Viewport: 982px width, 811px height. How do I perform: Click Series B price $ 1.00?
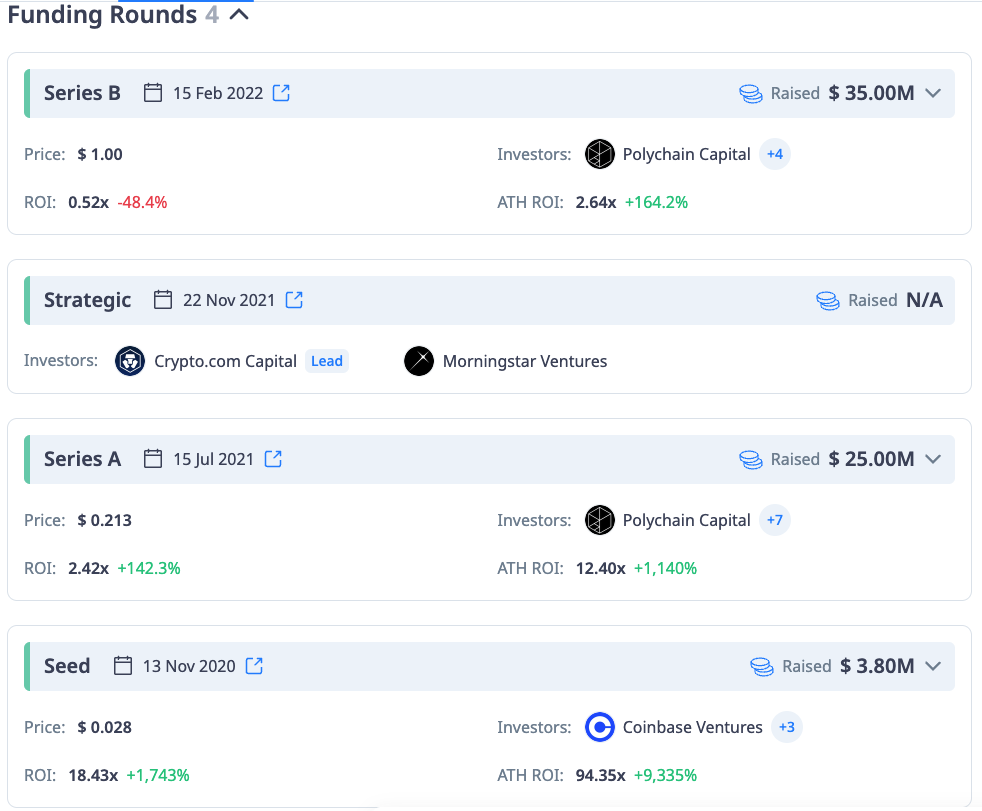tap(100, 154)
